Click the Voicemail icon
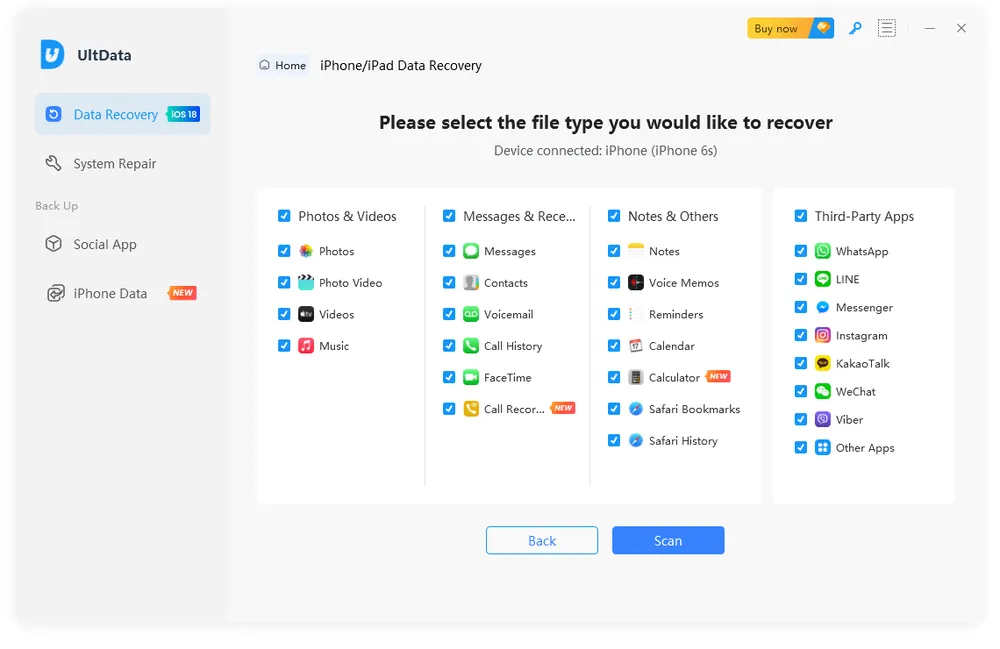 pos(471,314)
